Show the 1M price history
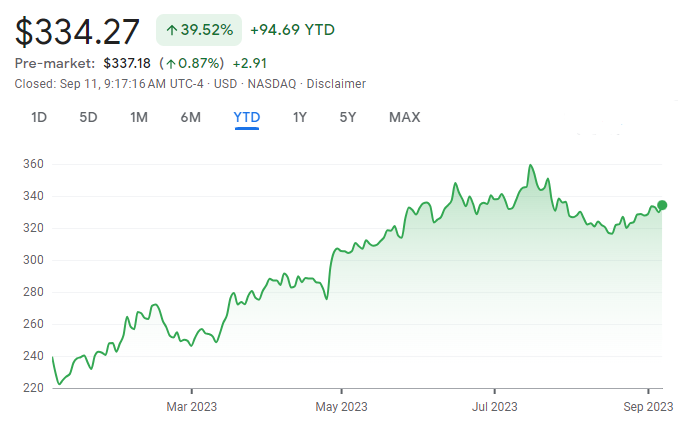The image size is (700, 431). point(139,117)
